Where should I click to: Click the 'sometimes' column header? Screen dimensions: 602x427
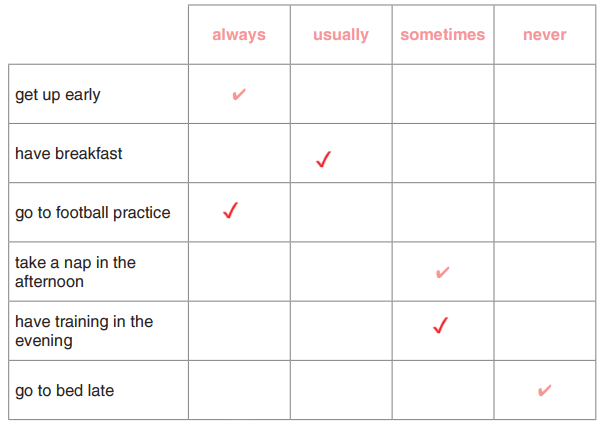coord(442,35)
